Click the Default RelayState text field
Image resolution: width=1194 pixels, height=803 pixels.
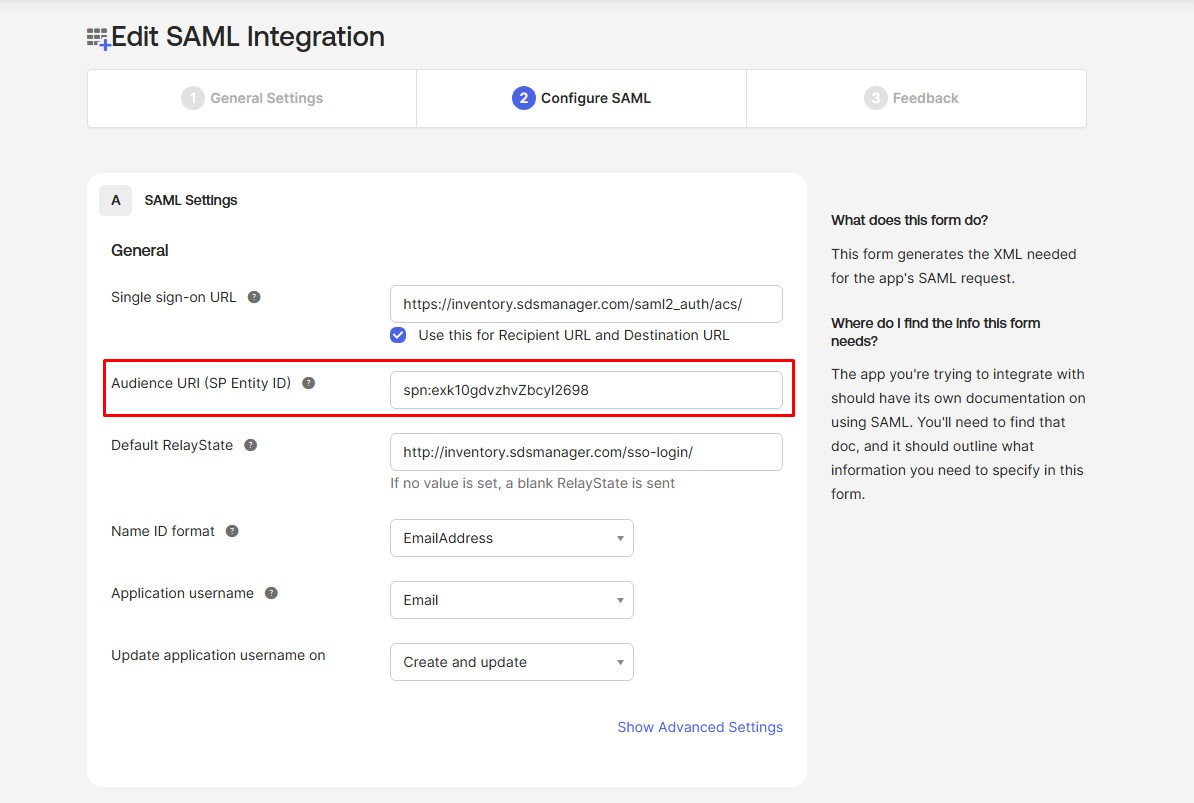pos(586,452)
